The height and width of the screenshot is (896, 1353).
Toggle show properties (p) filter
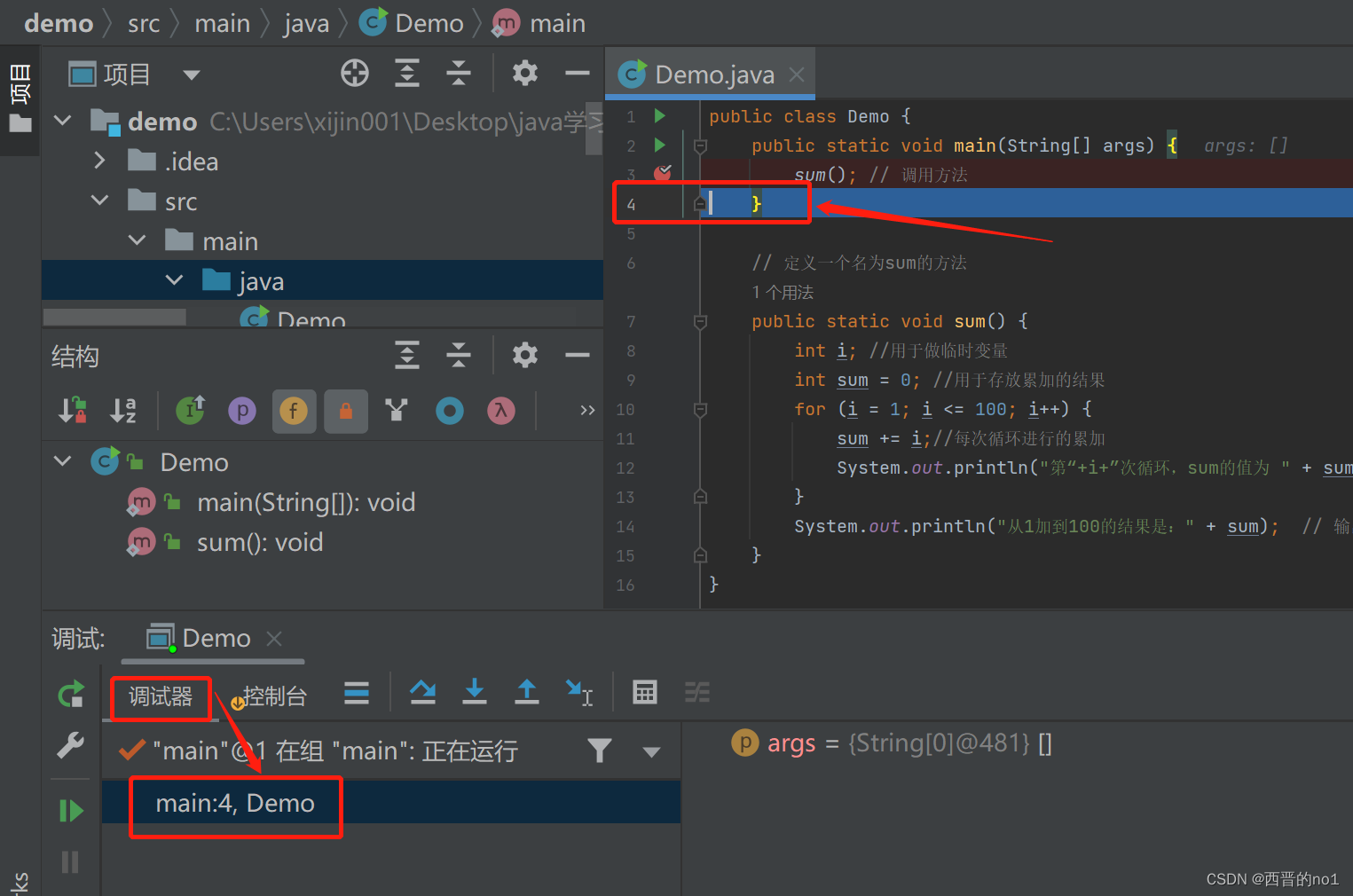[x=242, y=411]
